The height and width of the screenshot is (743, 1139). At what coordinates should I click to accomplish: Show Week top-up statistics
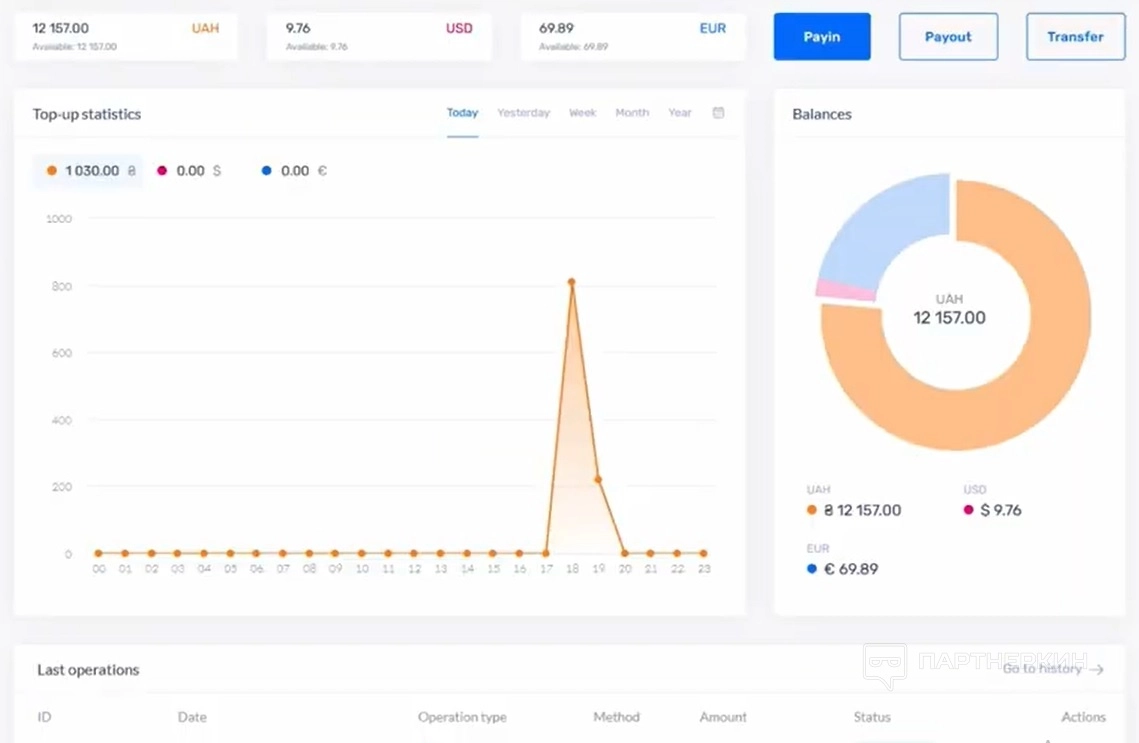click(x=583, y=113)
